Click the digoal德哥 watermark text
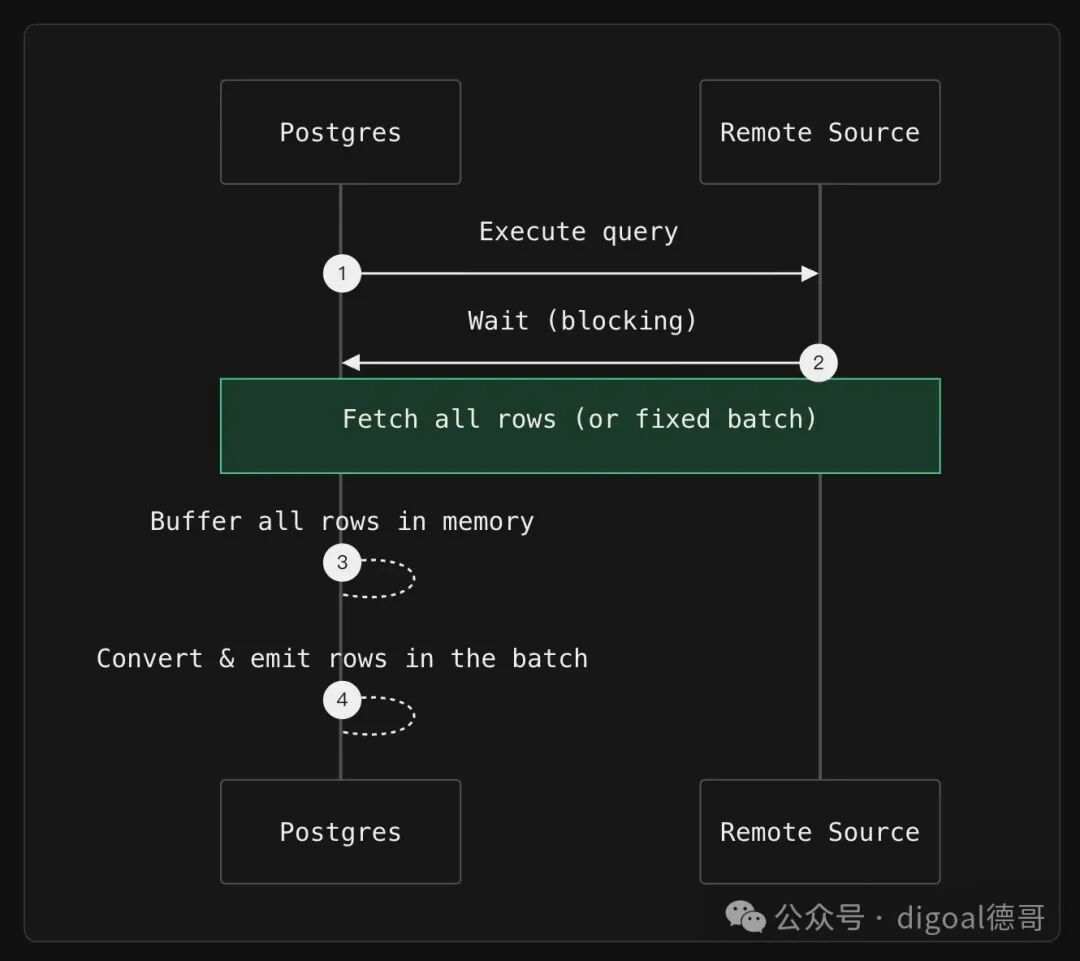This screenshot has height=961, width=1080. pos(970,918)
